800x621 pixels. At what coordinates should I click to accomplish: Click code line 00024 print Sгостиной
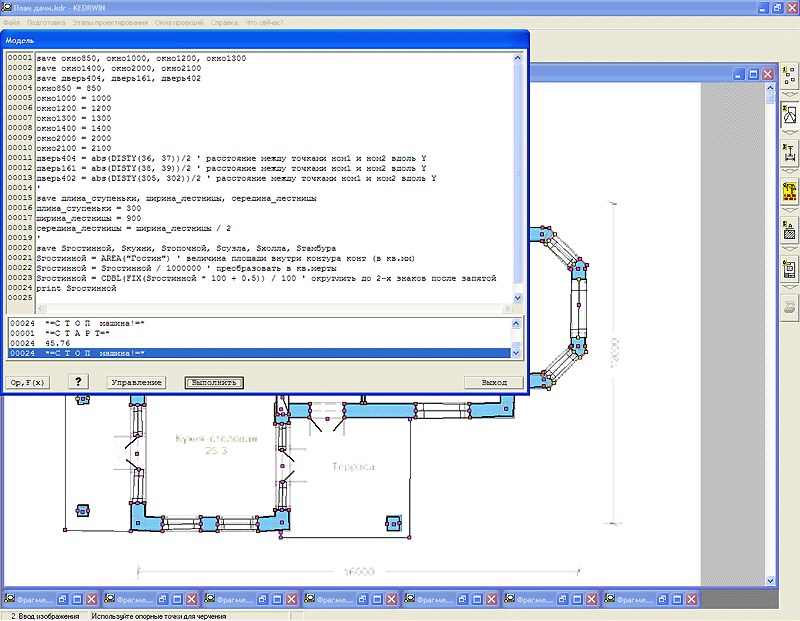tap(76, 288)
